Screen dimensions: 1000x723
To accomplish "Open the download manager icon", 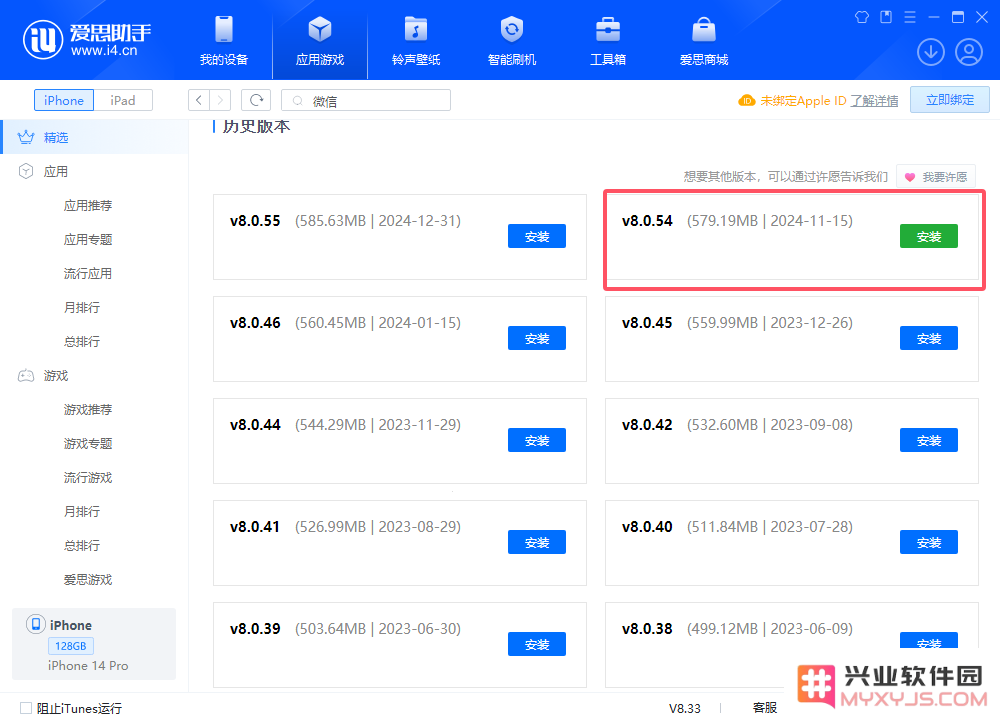I will [x=930, y=52].
